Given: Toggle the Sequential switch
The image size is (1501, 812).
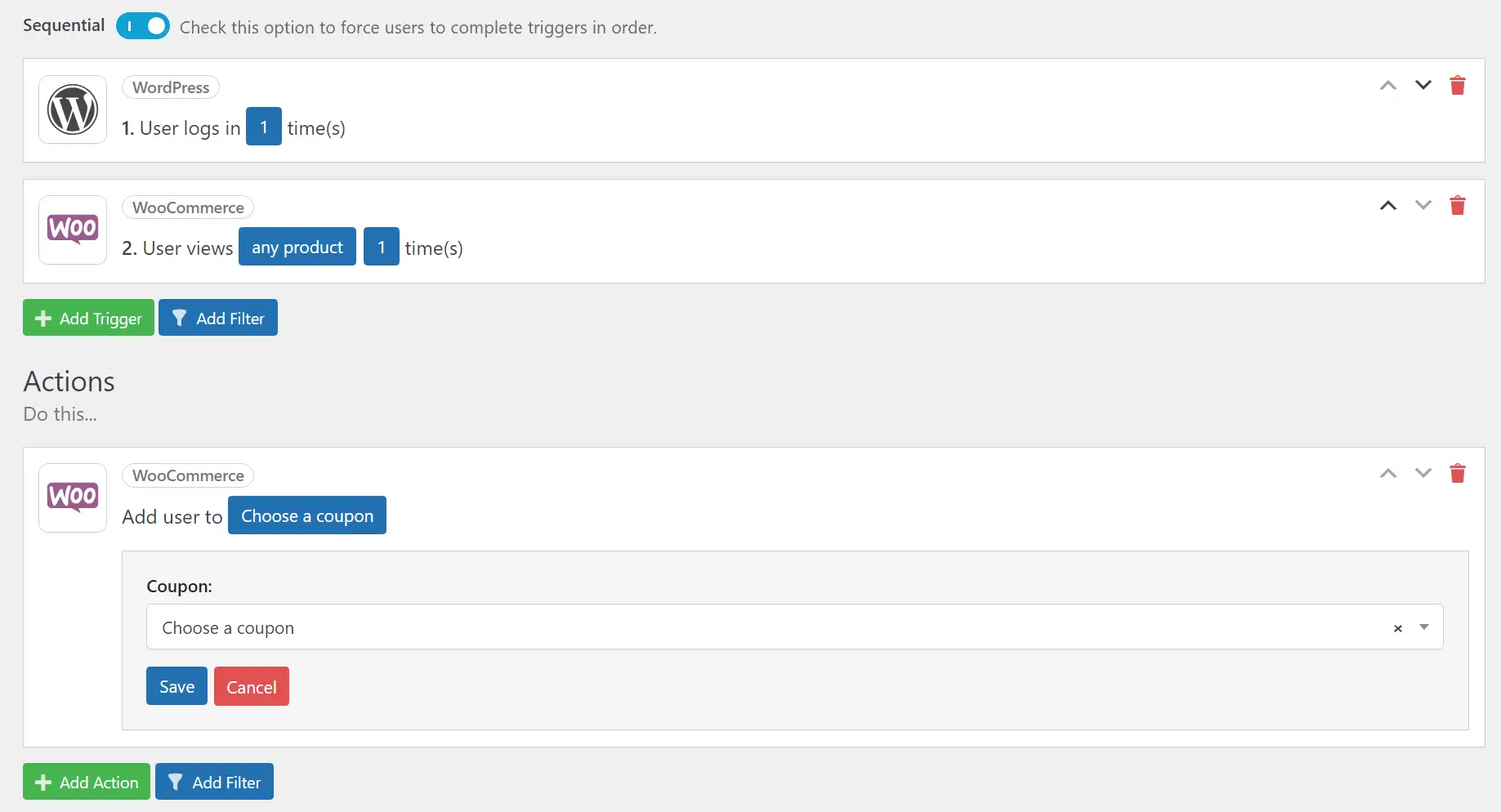Looking at the screenshot, I should tap(143, 26).
